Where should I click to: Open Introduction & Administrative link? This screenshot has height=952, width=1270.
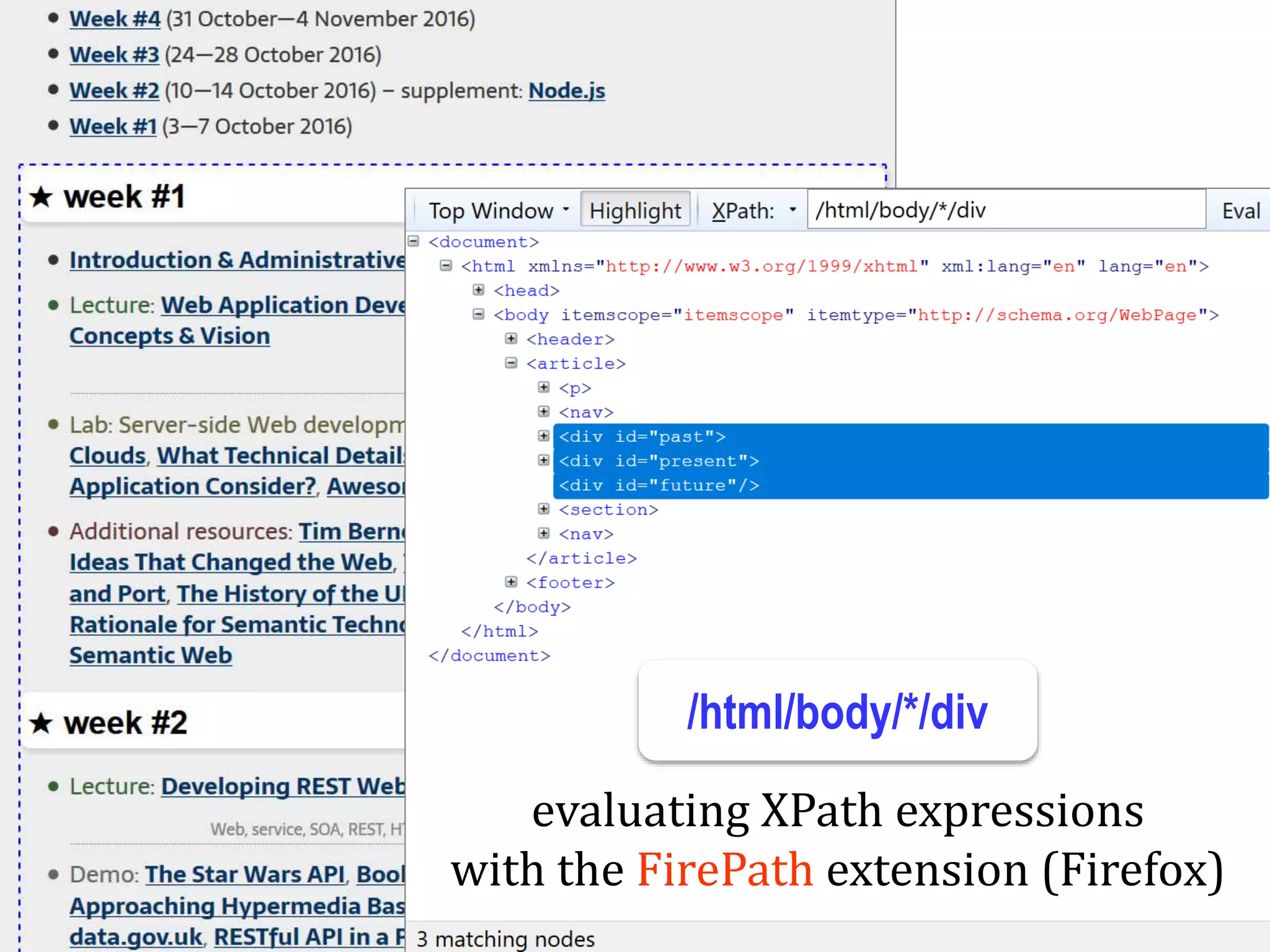click(x=237, y=260)
